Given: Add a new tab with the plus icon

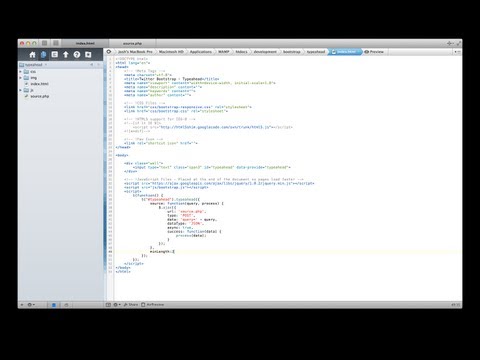Looking at the screenshot, I should (449, 43).
